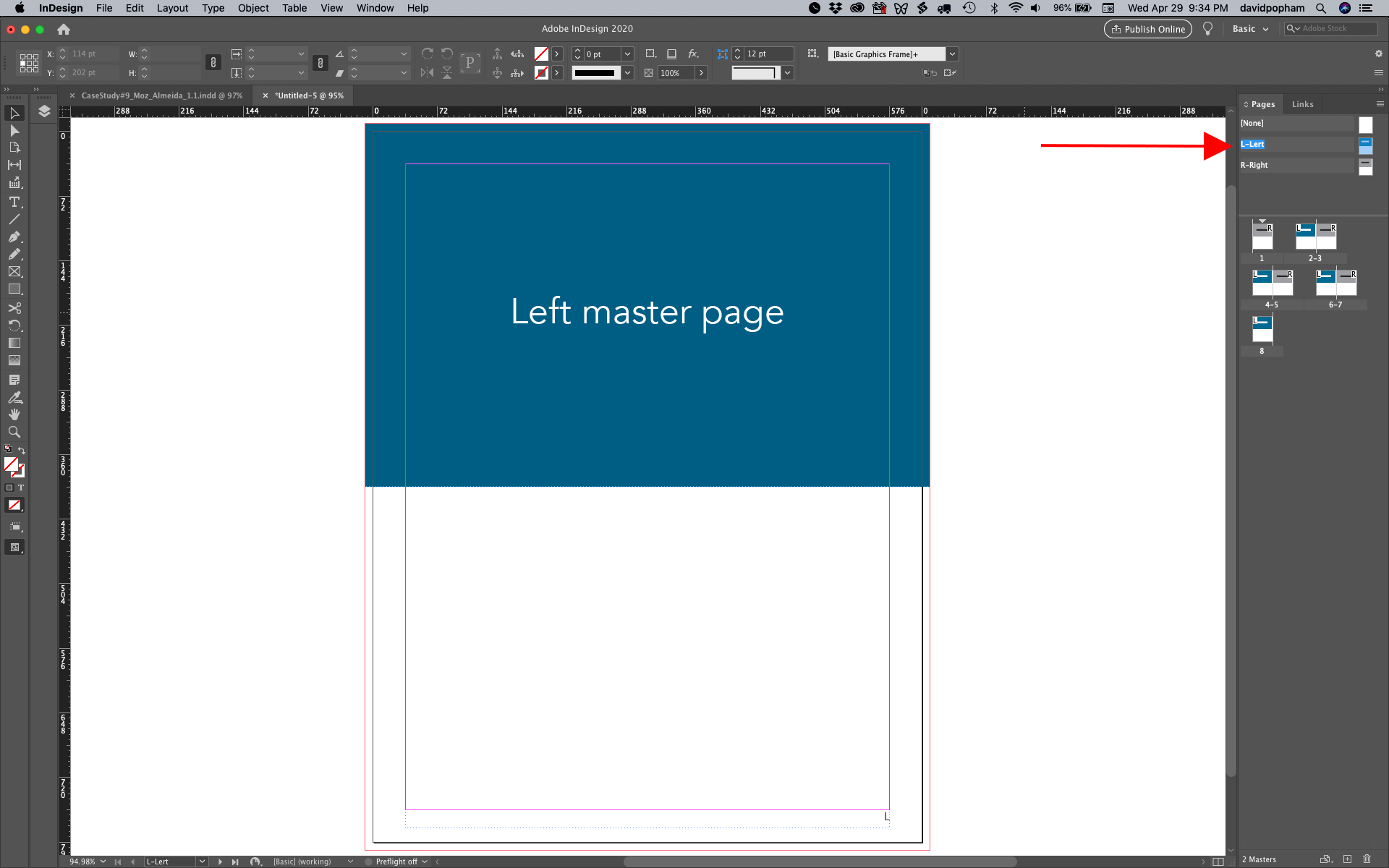Toggle the fill and stroke swap arrow

21,449
